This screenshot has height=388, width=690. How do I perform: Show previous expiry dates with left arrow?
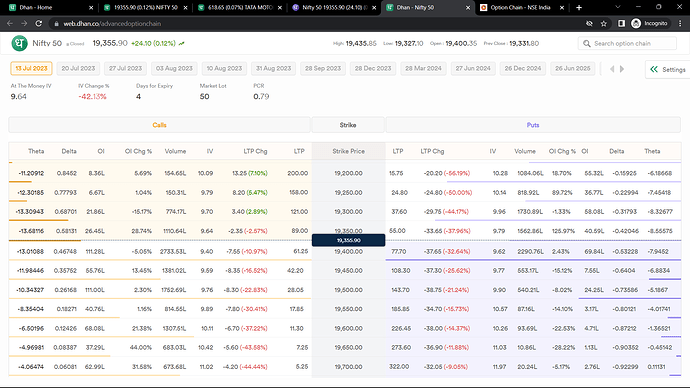(x=612, y=69)
